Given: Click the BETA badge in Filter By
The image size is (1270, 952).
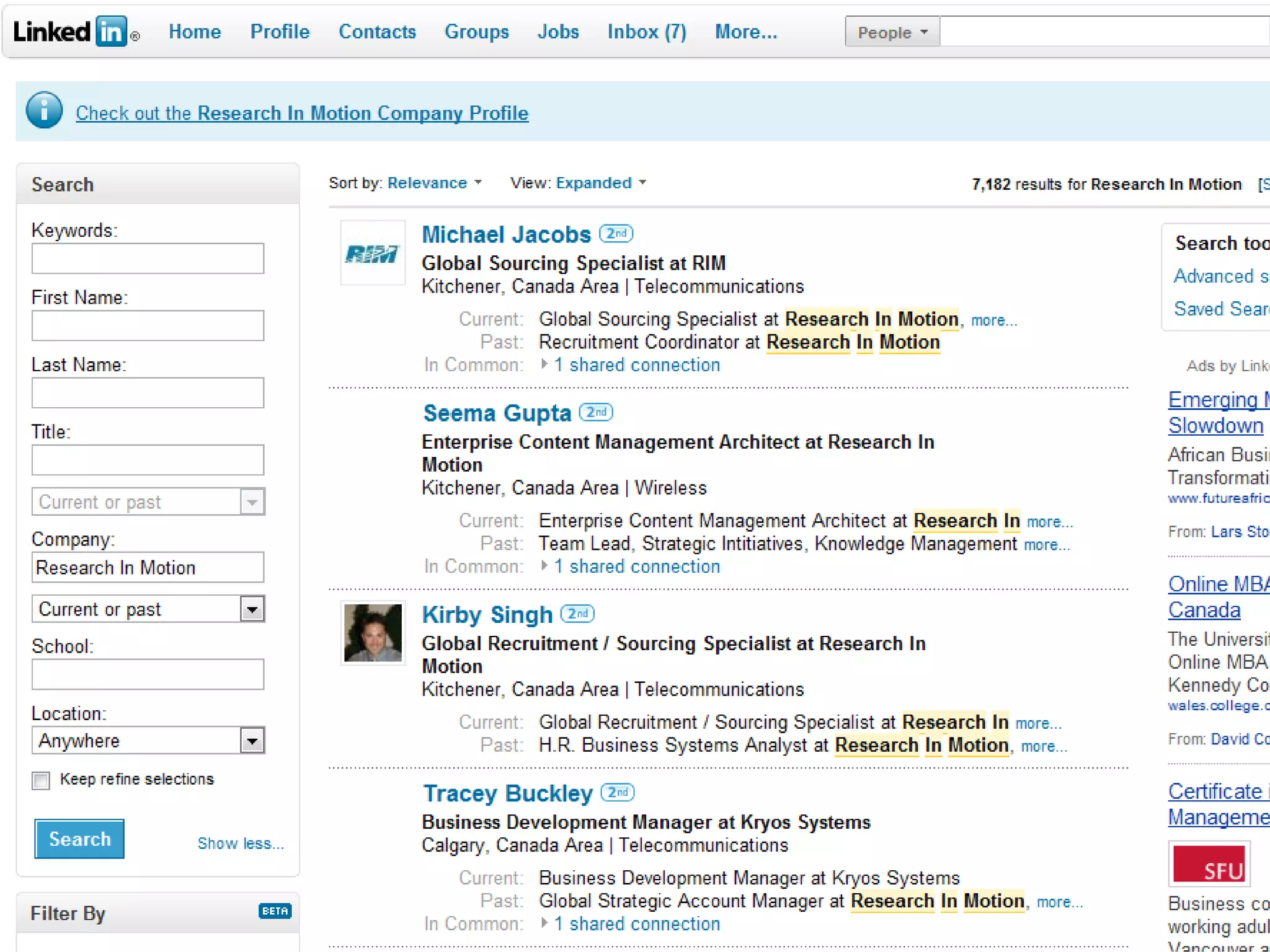Looking at the screenshot, I should [x=275, y=911].
